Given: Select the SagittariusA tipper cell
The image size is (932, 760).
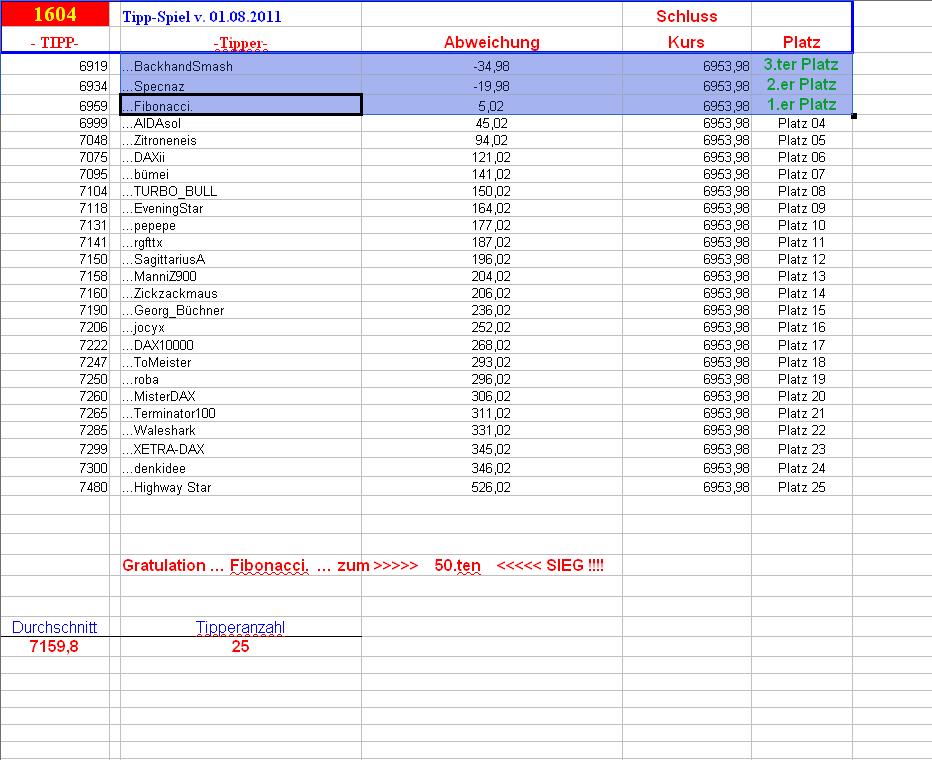Looking at the screenshot, I should pos(241,259).
